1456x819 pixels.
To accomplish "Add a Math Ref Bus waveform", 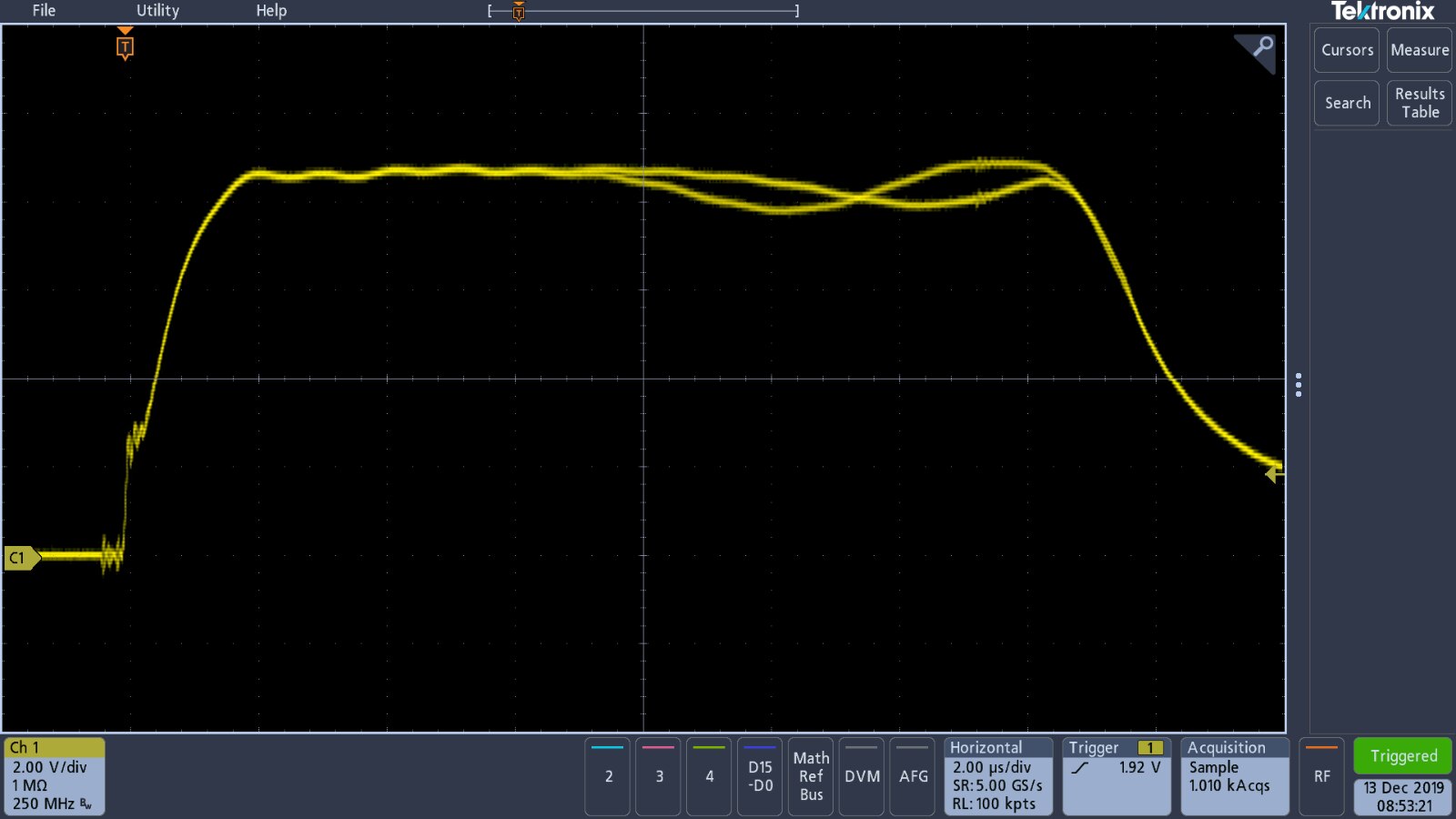I will [x=812, y=776].
